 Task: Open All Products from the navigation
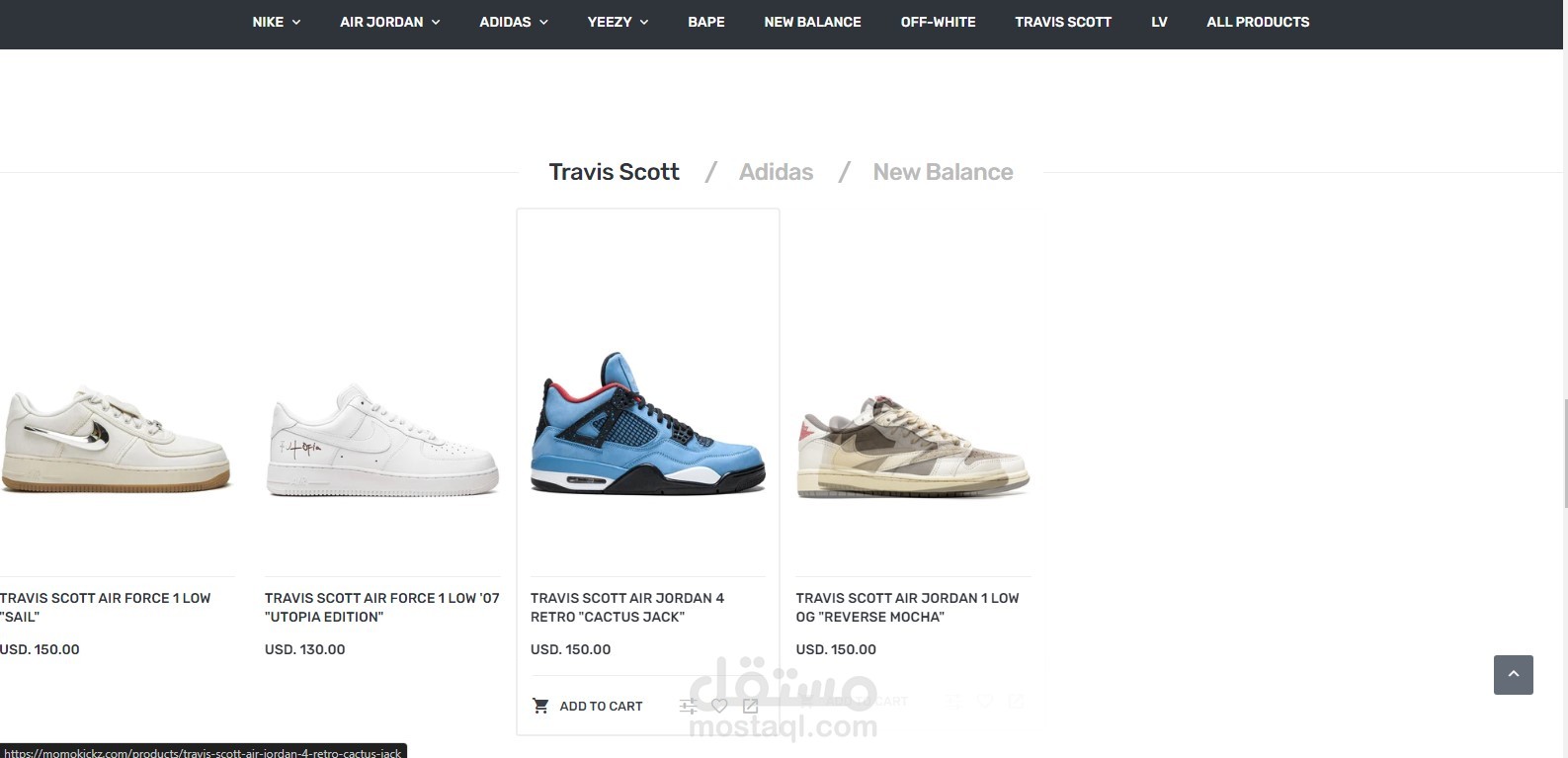1258,22
